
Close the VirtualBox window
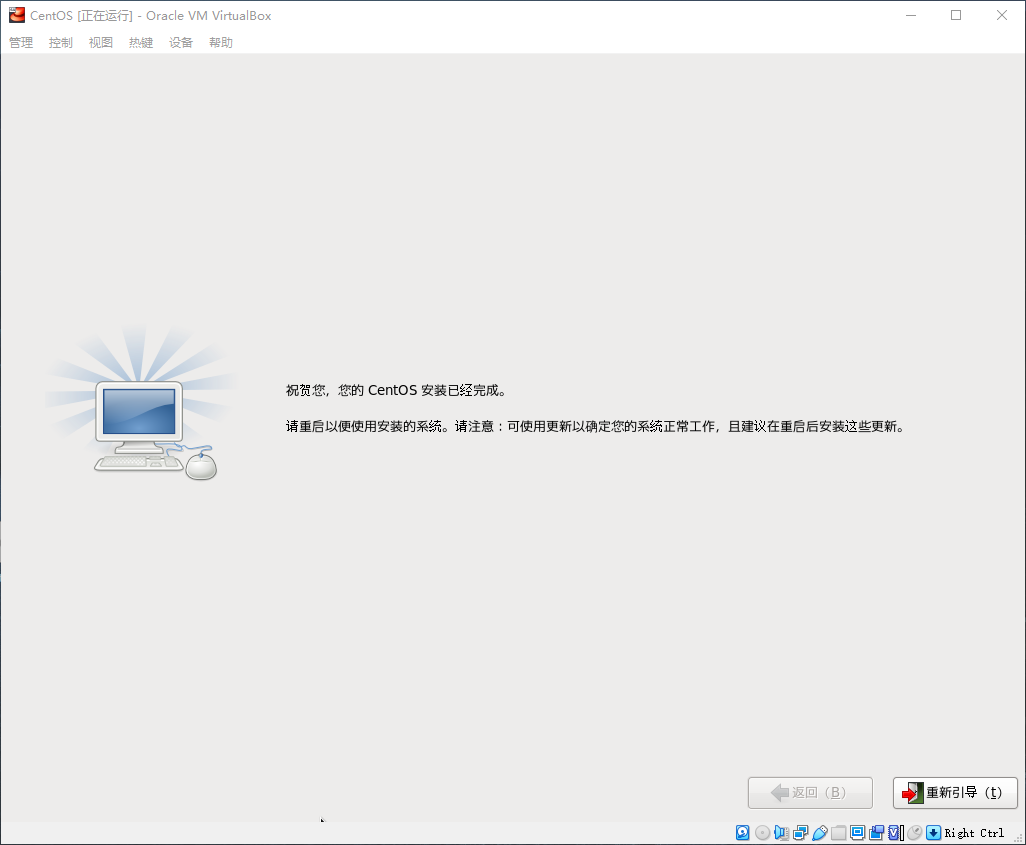click(x=1002, y=15)
